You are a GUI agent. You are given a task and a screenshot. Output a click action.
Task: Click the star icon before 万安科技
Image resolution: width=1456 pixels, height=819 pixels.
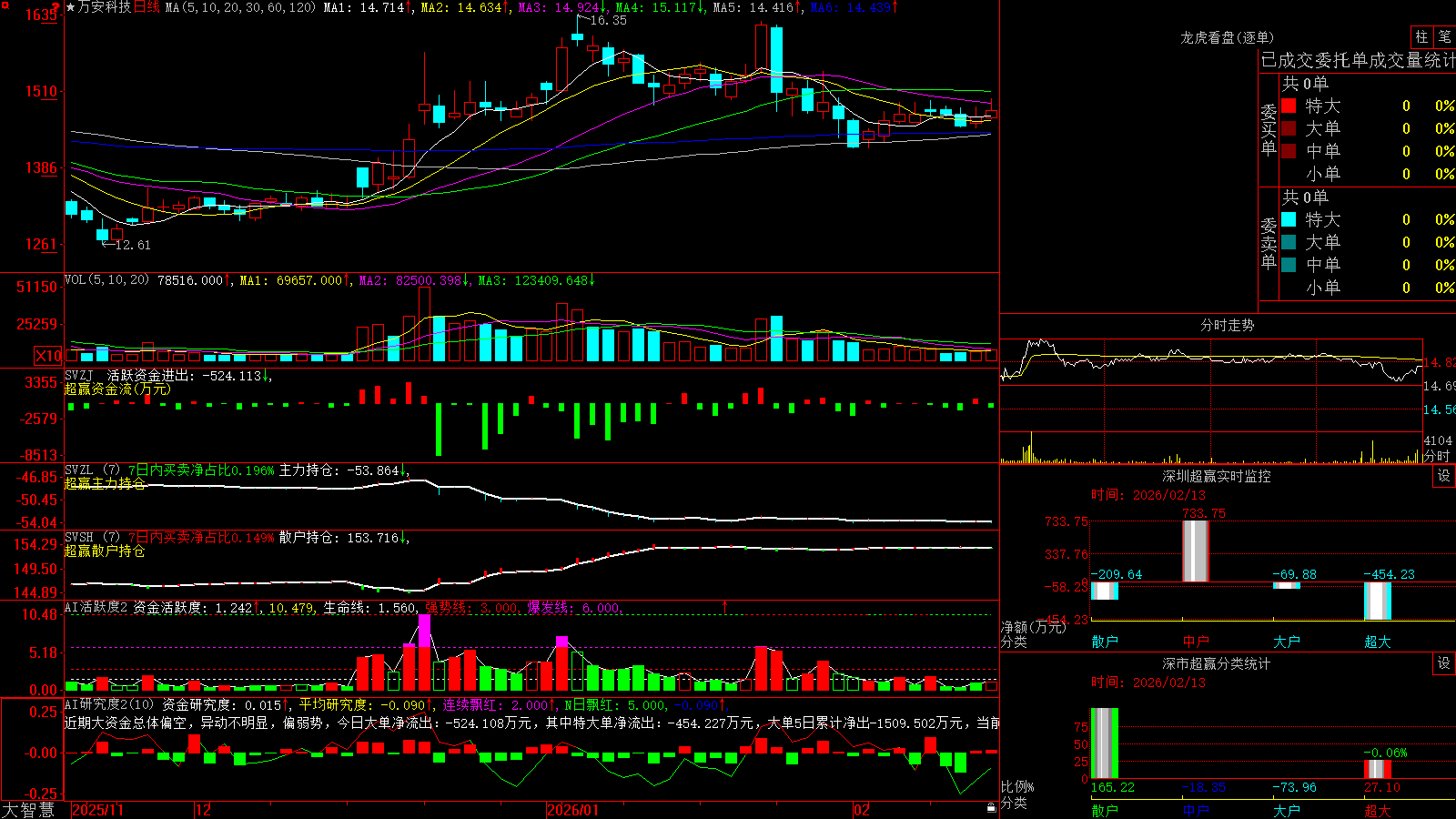[x=71, y=7]
